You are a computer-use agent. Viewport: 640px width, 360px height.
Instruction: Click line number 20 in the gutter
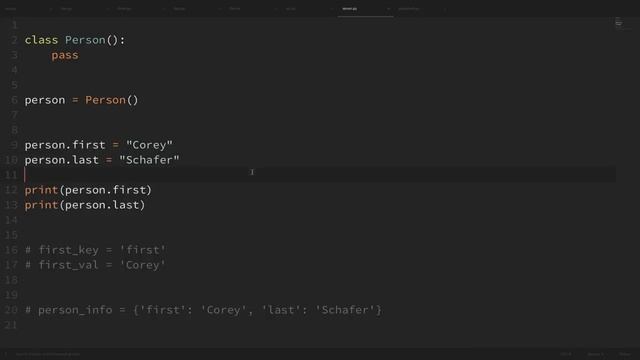[x=11, y=310]
